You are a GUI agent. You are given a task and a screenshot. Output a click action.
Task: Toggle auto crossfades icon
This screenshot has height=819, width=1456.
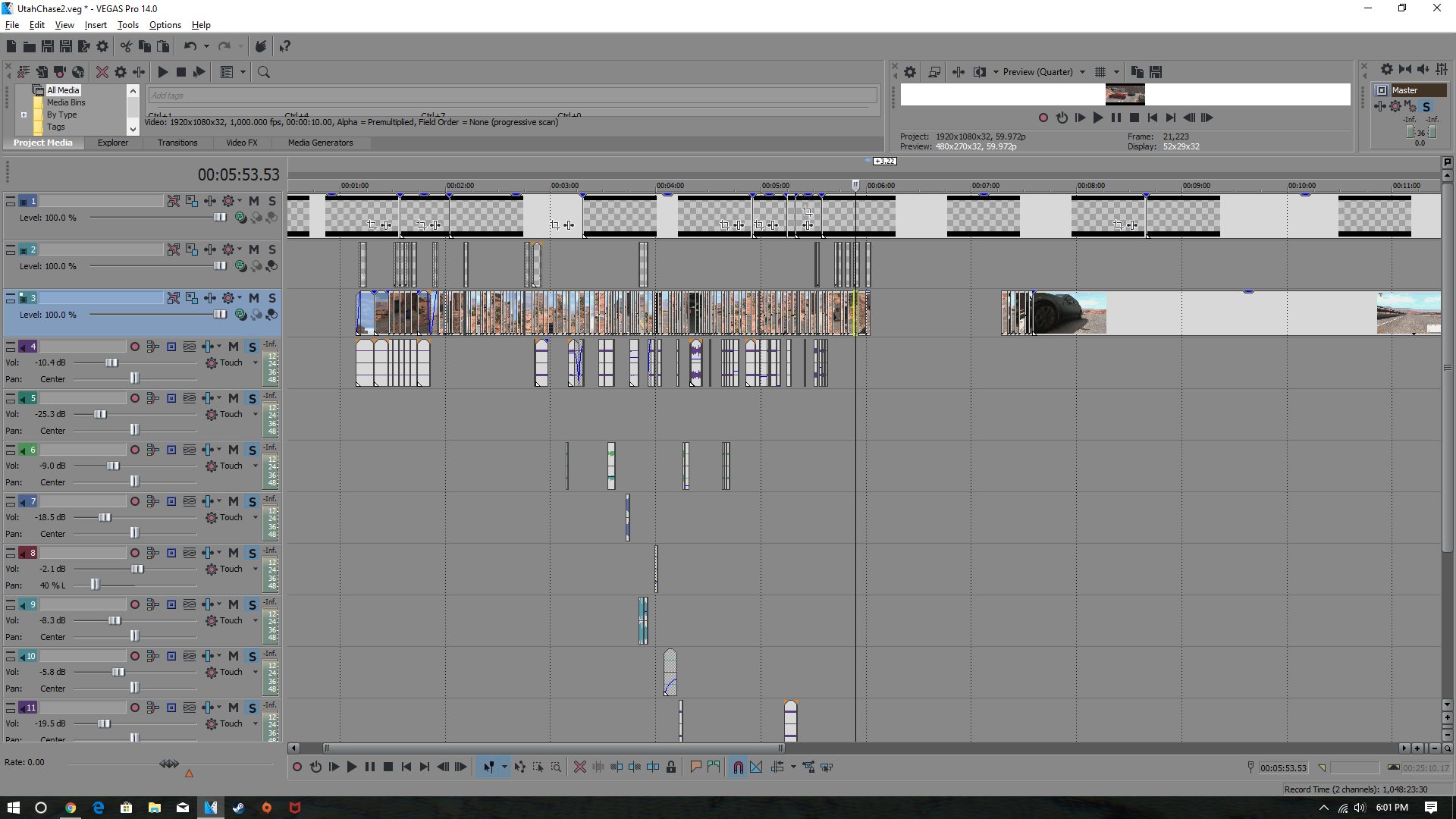[756, 767]
